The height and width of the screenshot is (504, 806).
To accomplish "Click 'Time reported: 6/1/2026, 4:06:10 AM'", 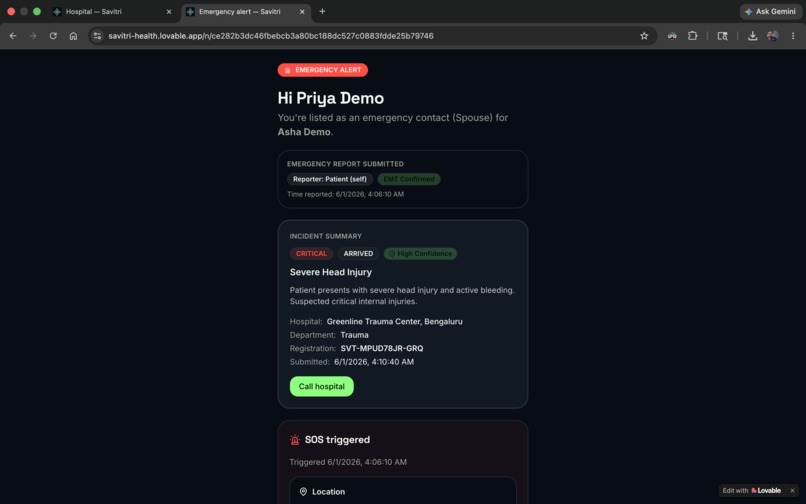I will tap(345, 194).
